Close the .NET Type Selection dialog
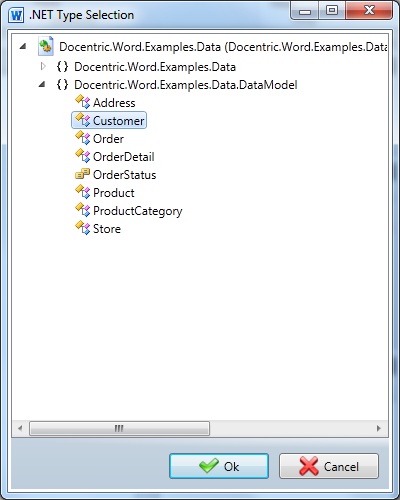 369,11
